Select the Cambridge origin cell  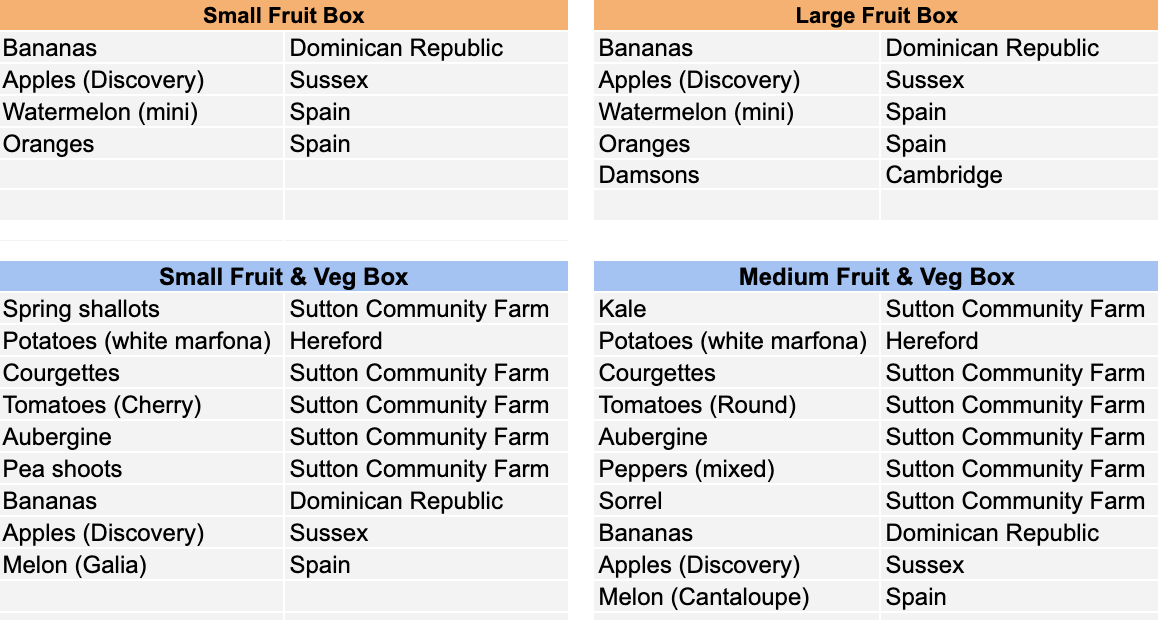click(1020, 175)
